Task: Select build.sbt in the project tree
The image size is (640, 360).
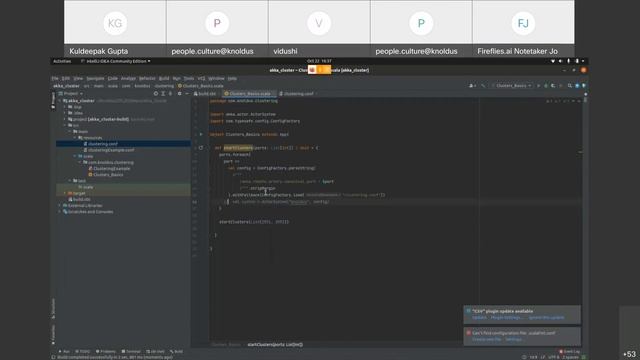Action: tap(80, 200)
